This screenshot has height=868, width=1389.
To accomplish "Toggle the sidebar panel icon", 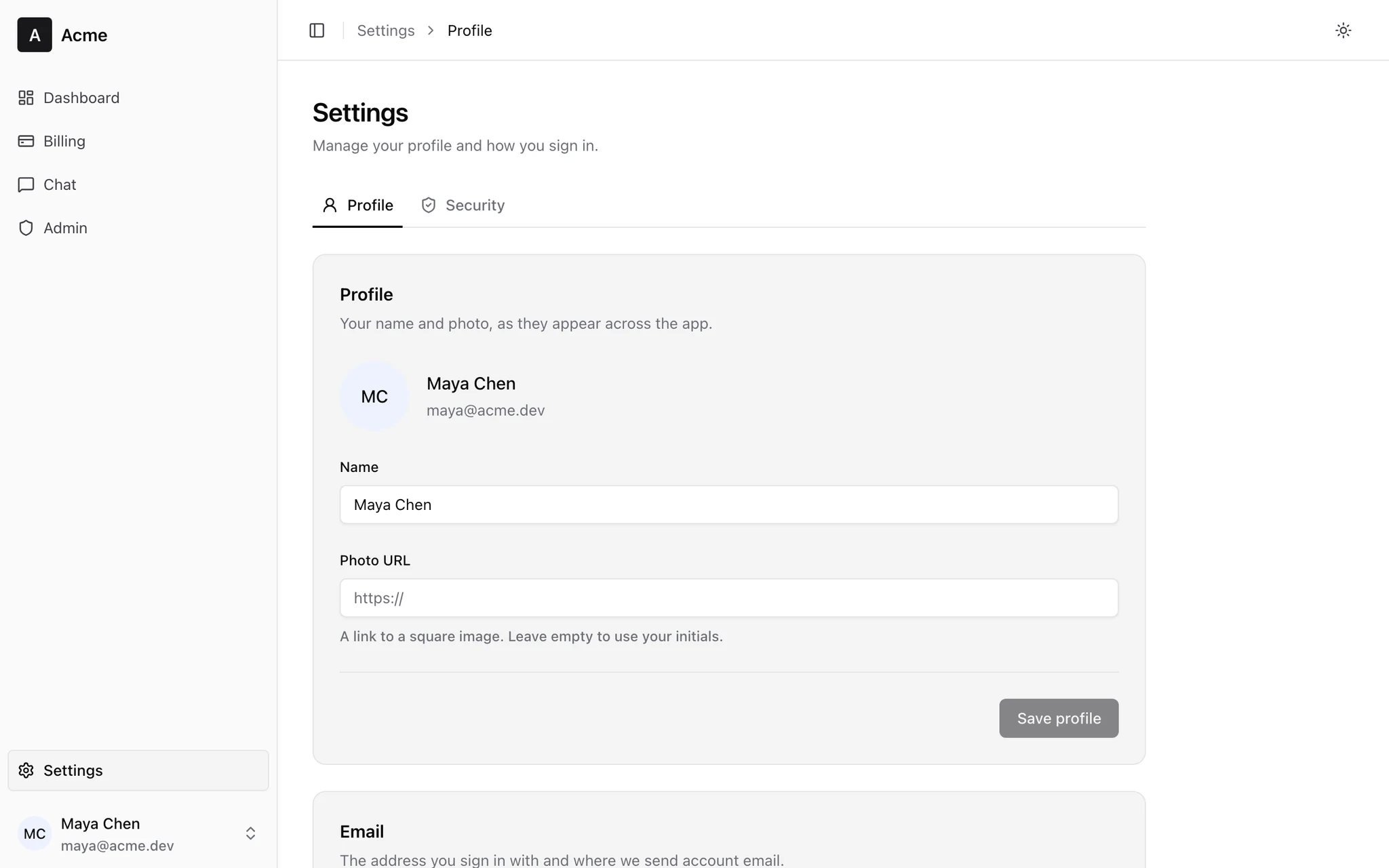I will coord(317,31).
